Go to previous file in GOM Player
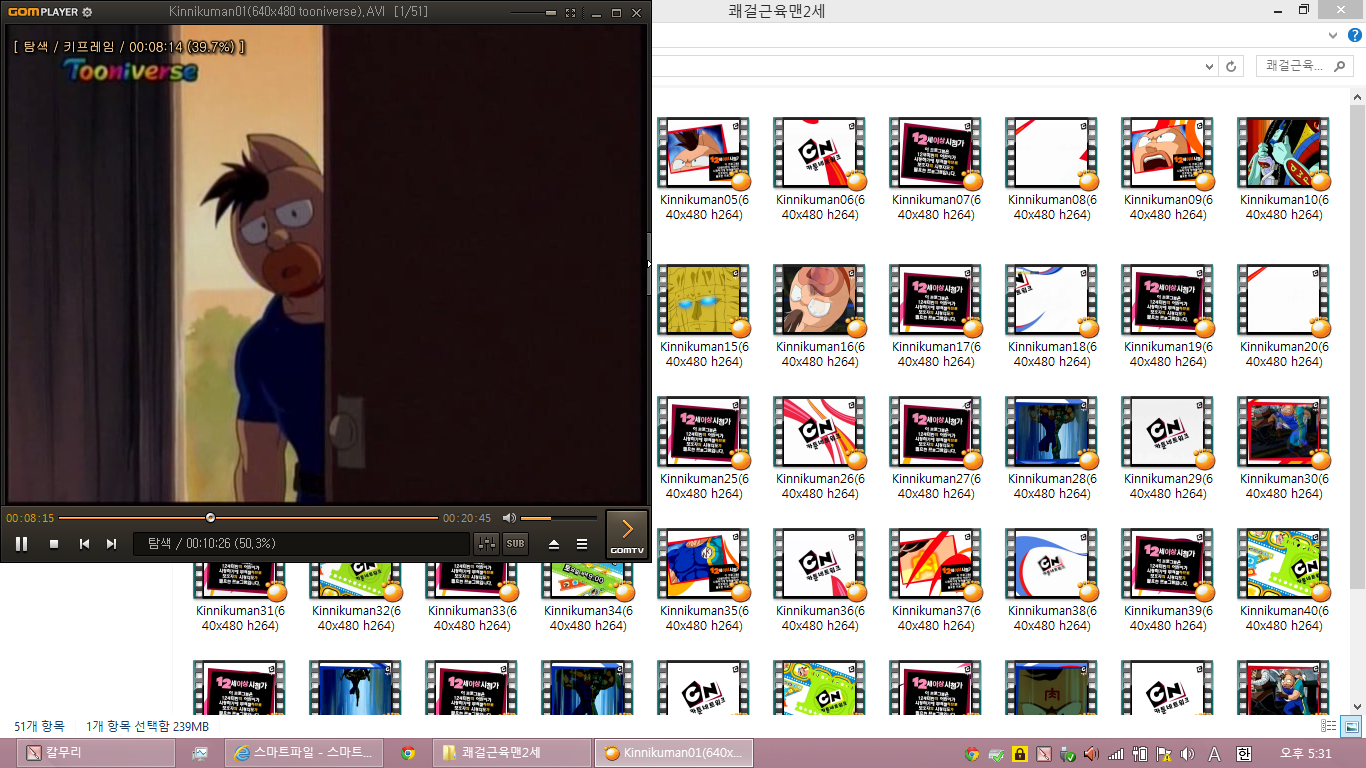This screenshot has width=1366, height=768. click(85, 544)
